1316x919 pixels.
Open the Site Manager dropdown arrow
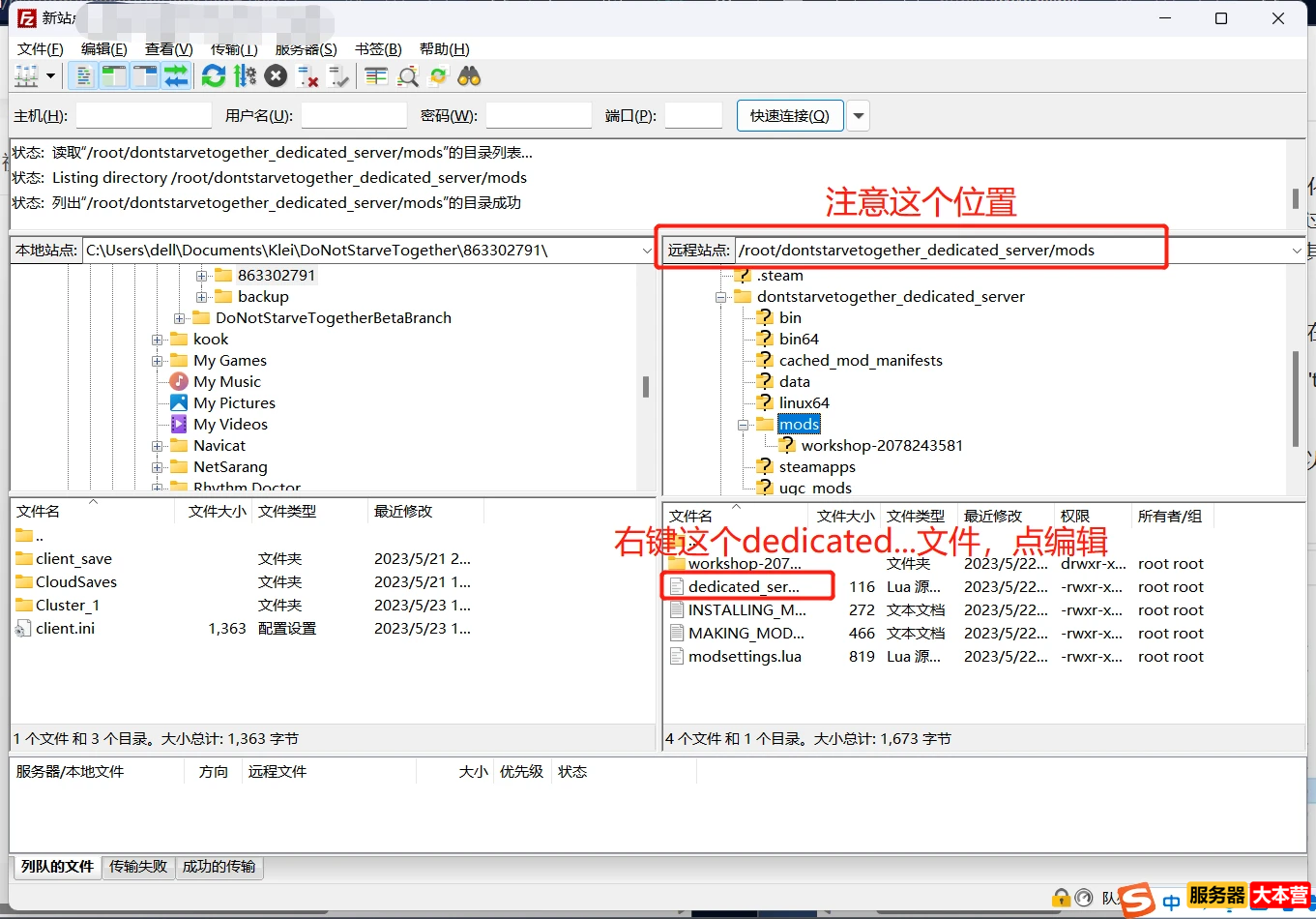(x=50, y=75)
